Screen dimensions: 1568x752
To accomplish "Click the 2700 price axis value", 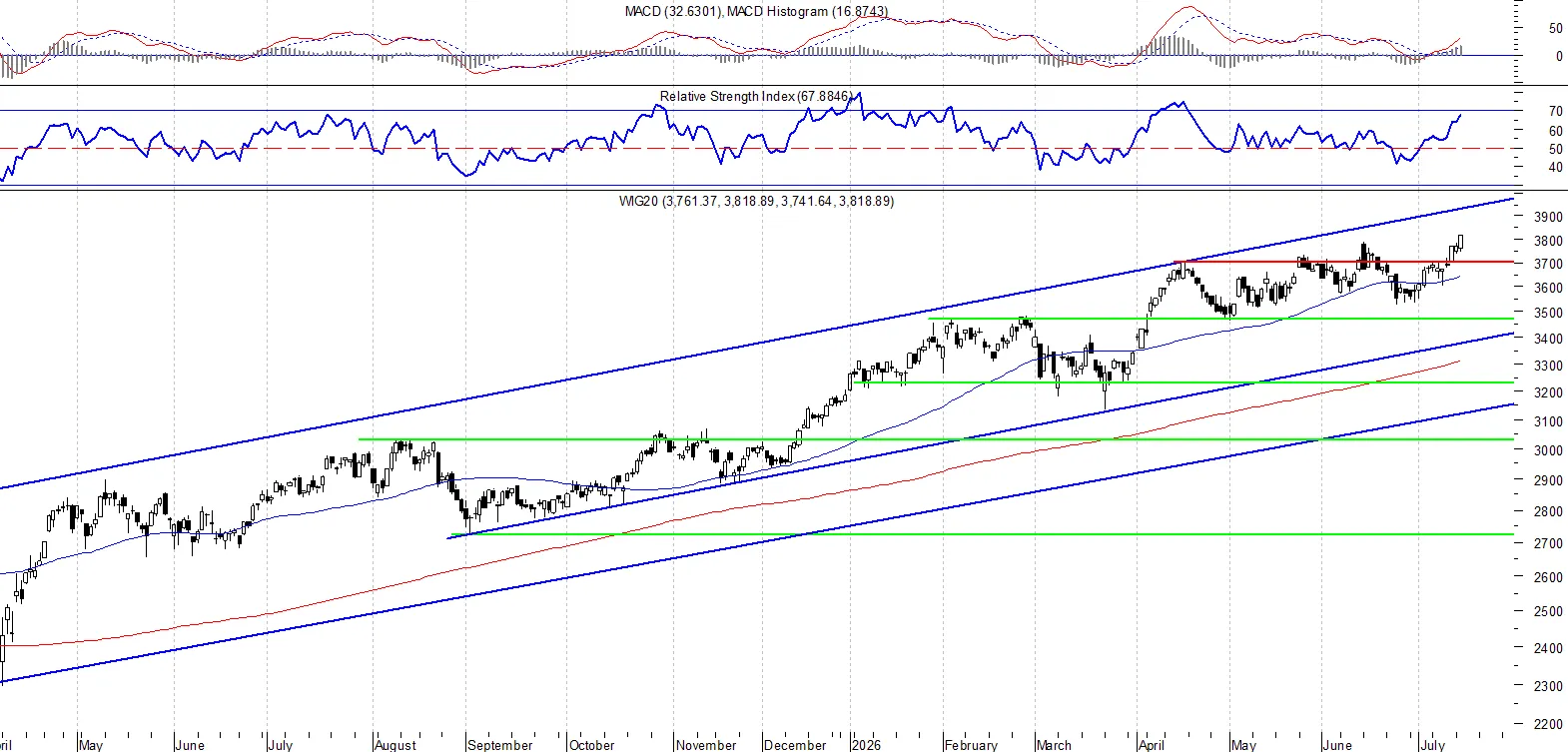I will pyautogui.click(x=1548, y=543).
